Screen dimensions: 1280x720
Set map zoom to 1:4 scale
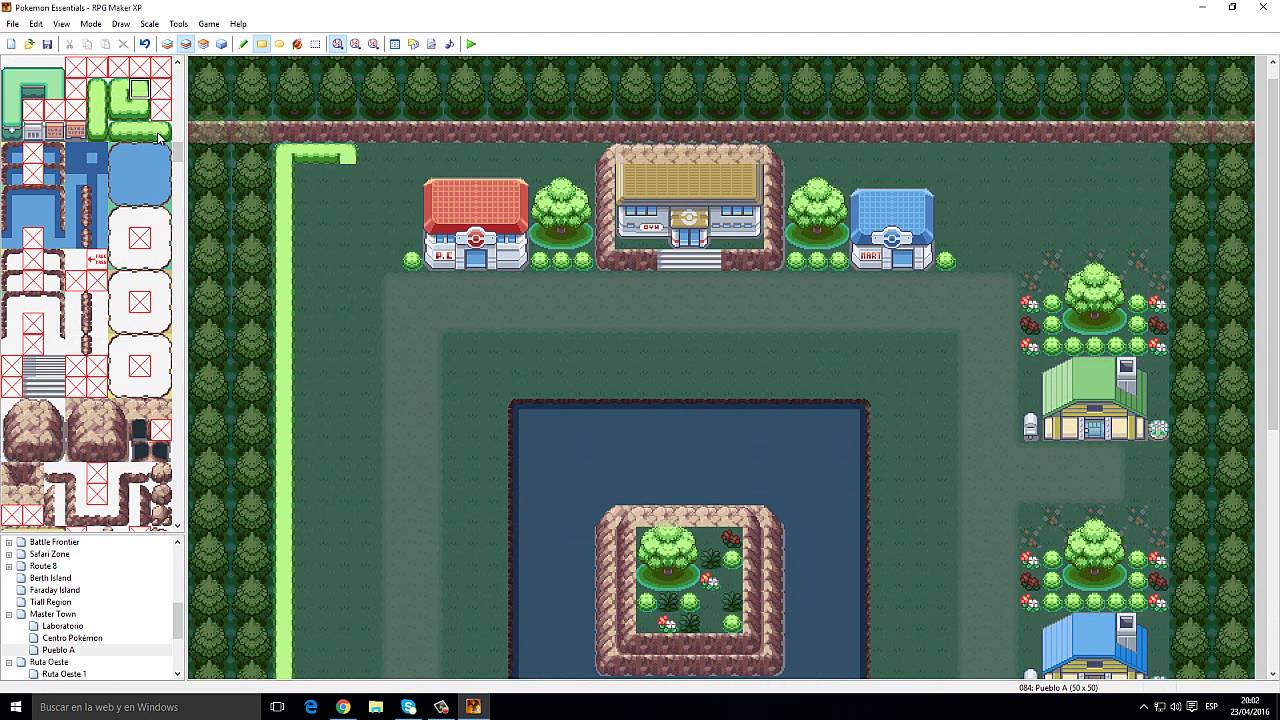point(373,44)
